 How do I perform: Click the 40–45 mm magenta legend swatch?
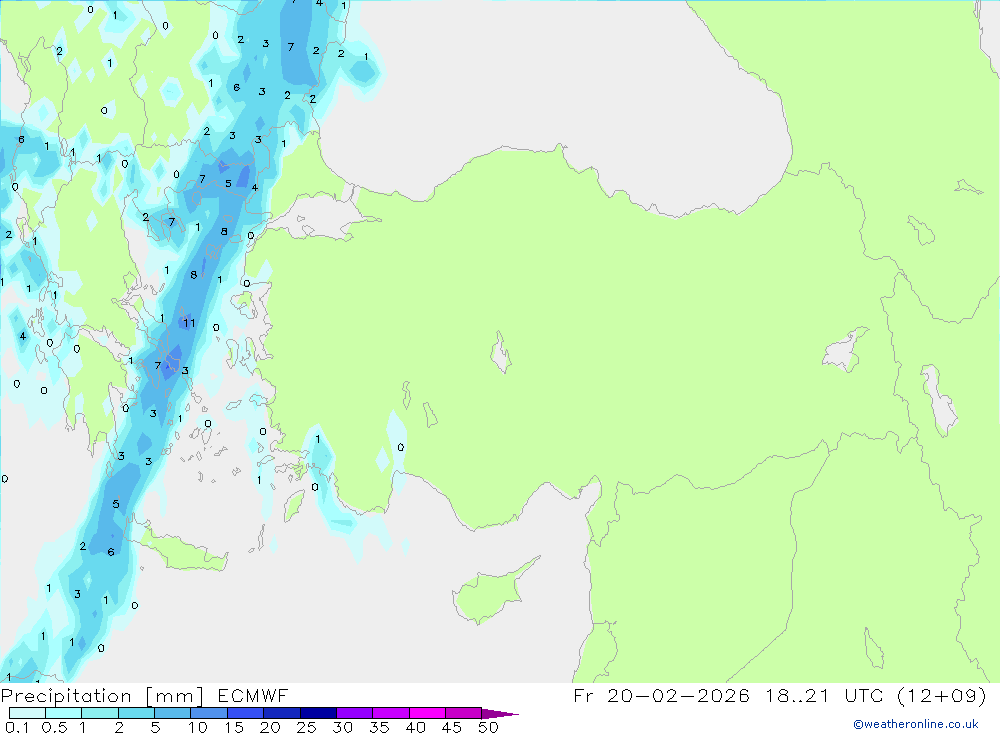(427, 713)
